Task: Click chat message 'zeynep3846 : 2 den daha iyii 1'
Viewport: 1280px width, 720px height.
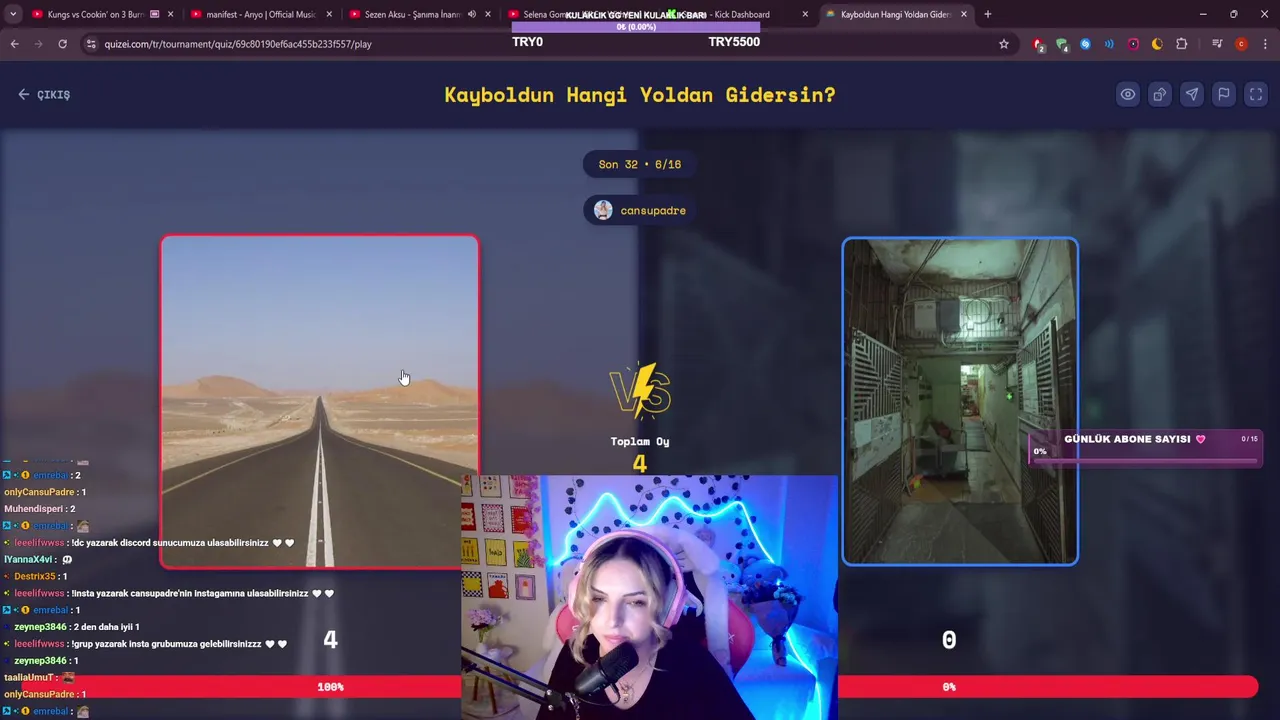Action: click(x=77, y=627)
